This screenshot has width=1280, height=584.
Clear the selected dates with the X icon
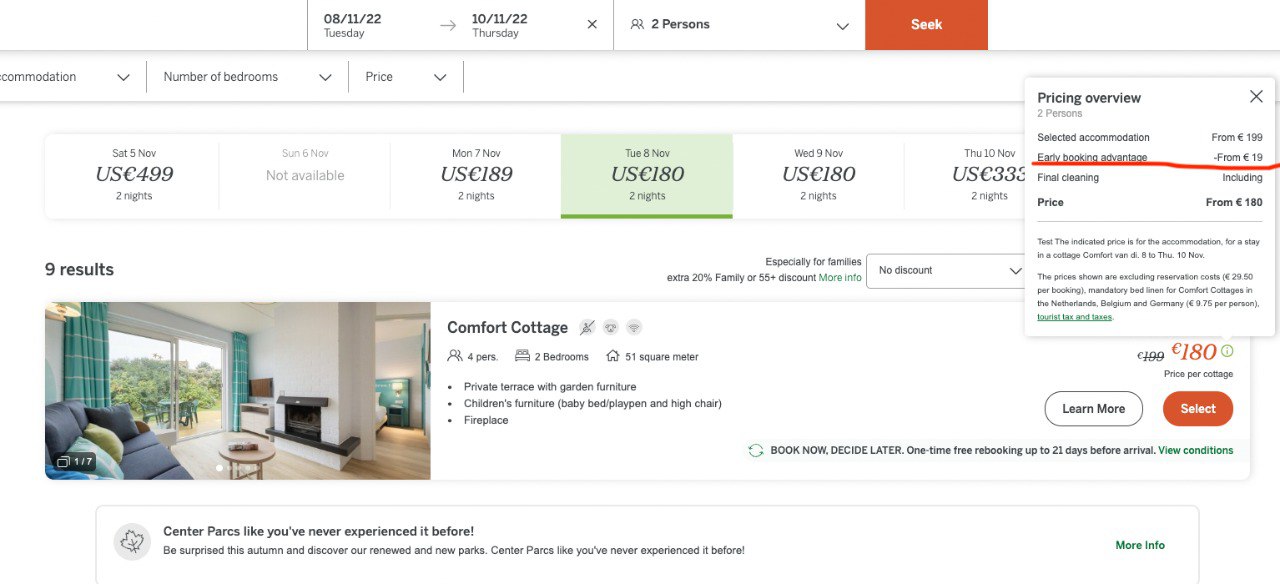coord(592,25)
